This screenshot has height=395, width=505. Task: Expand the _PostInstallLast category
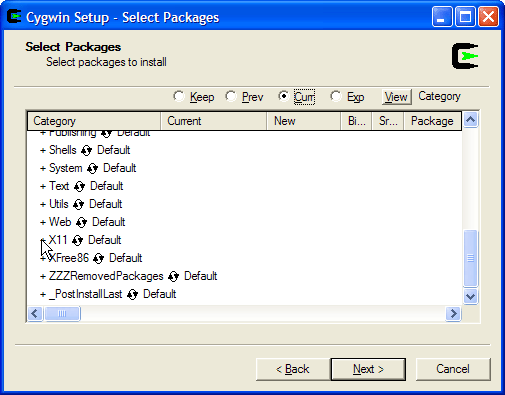(x=43, y=295)
